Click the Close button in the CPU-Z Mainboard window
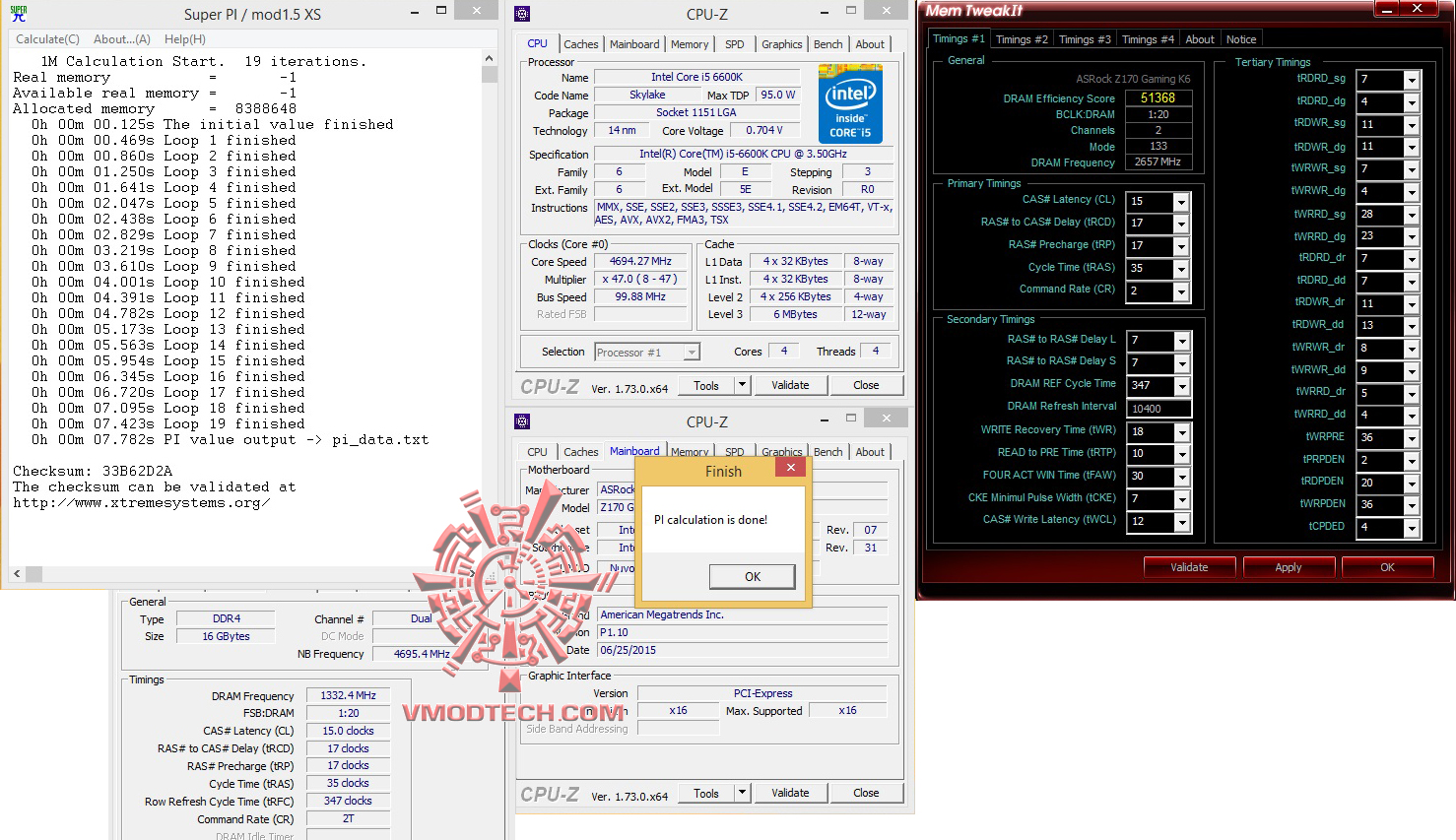1456x840 pixels. click(x=866, y=793)
